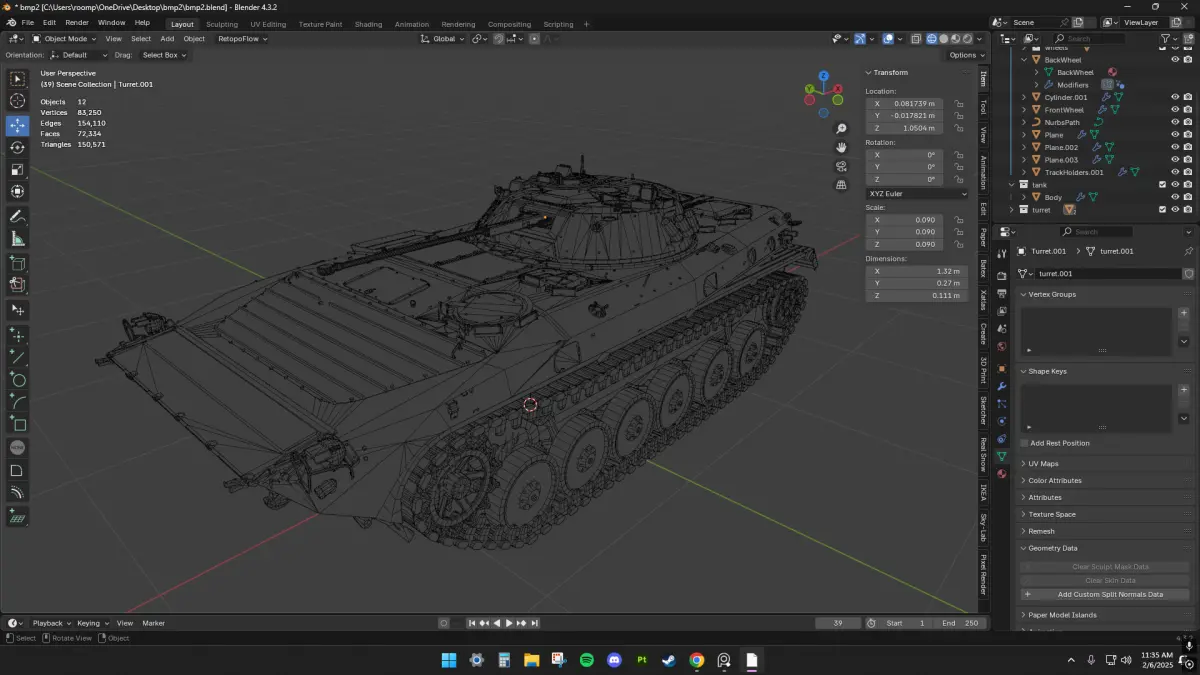Open the Select Box drag dropdown
Screen dimensions: 1200x675
[164, 55]
